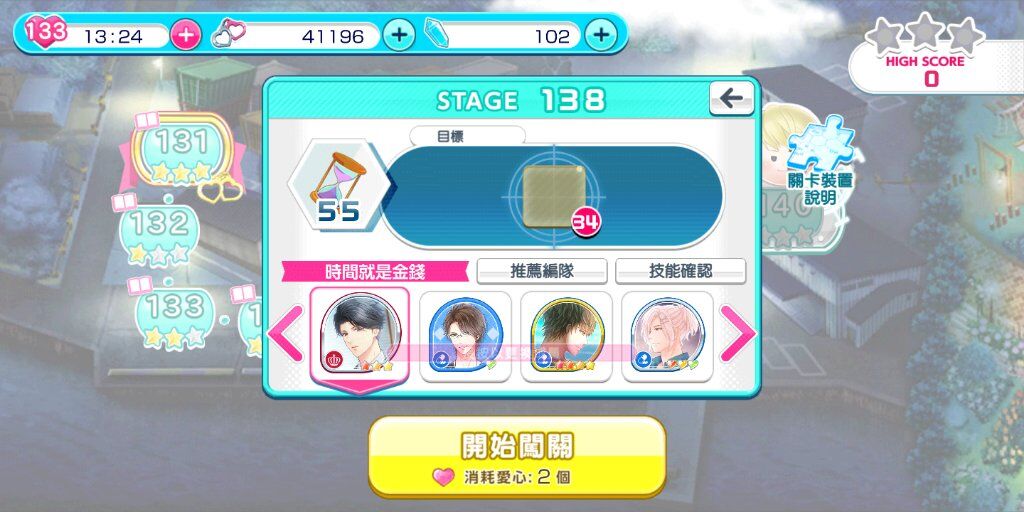Select stage 132 on the map
The image size is (1024, 512).
pos(159,236)
